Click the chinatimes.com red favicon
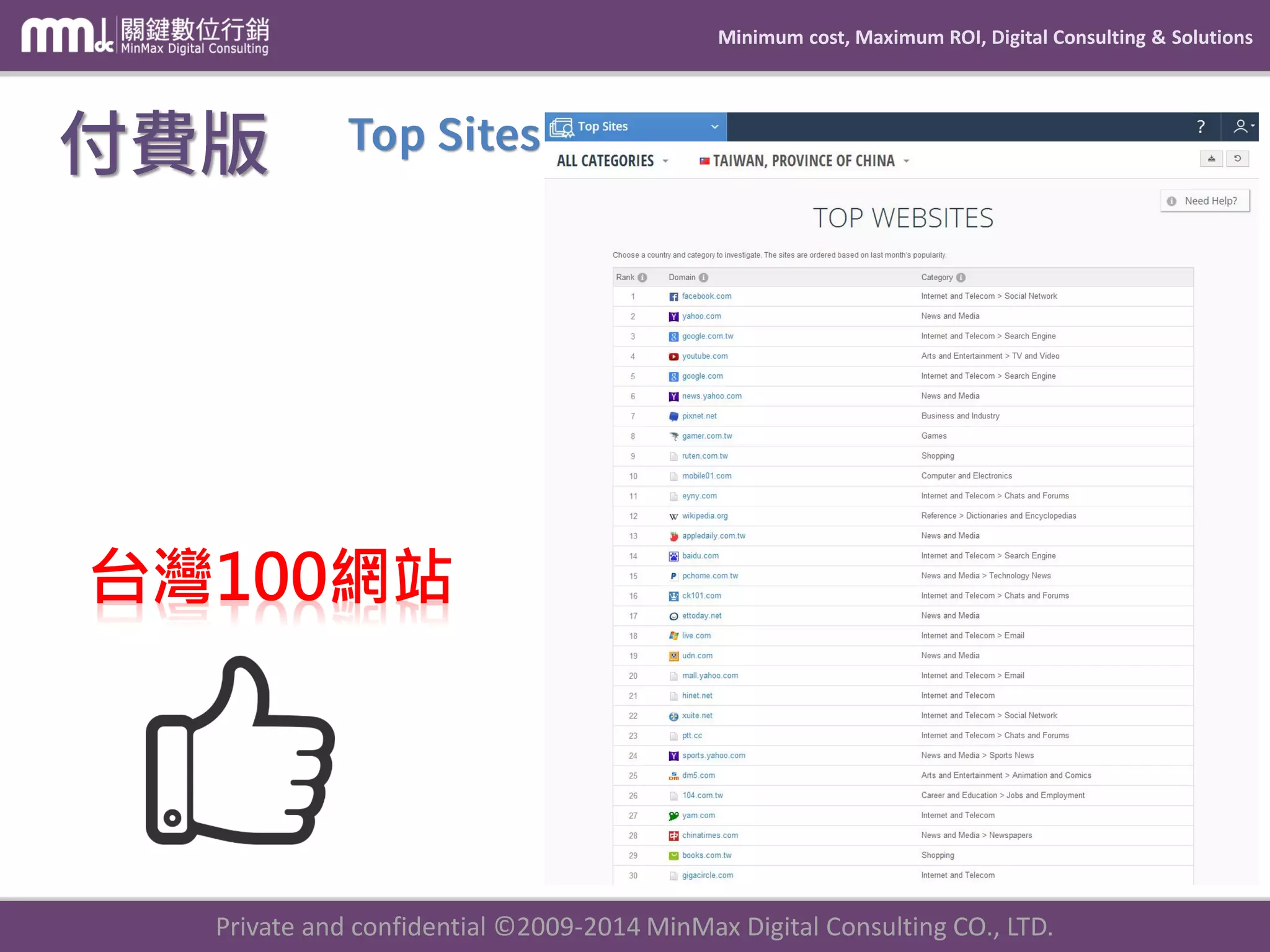Viewport: 1270px width, 952px height. (x=673, y=835)
